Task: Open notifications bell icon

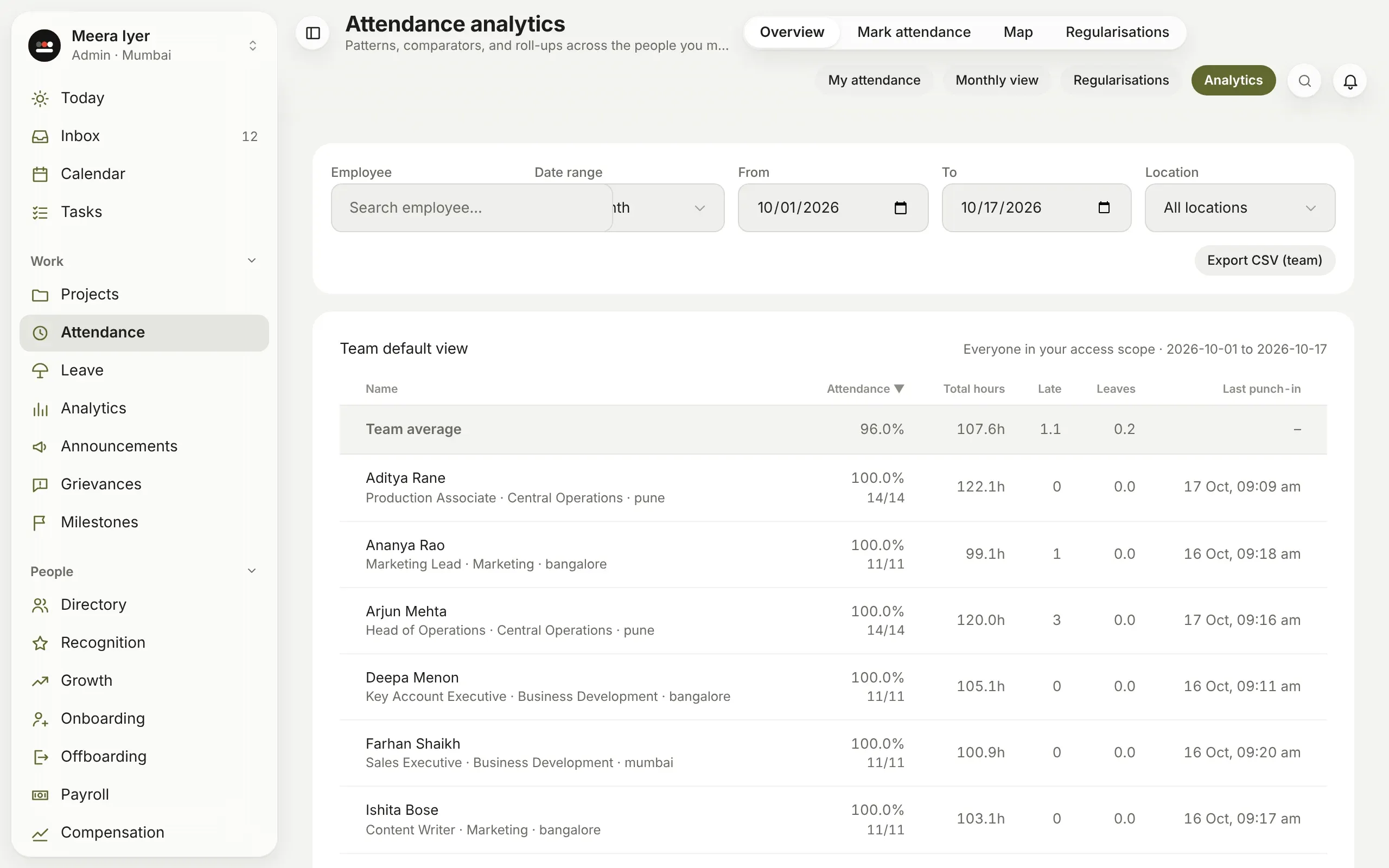Action: [1350, 81]
